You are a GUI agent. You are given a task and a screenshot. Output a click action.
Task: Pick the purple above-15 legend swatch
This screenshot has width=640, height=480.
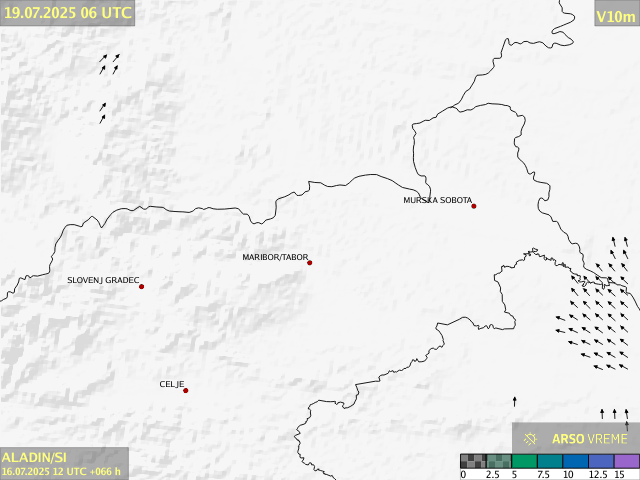coord(627,461)
